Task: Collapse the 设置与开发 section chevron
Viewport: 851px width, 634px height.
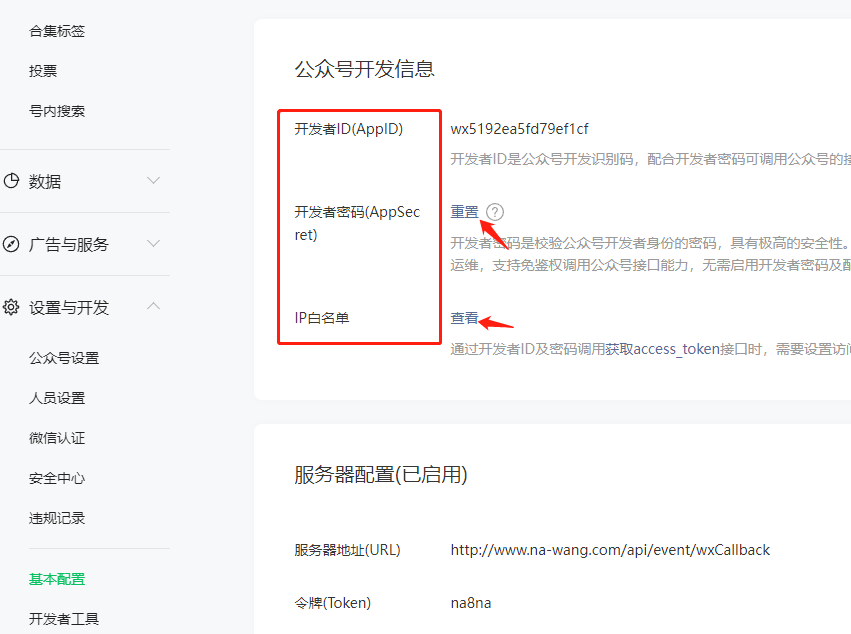Action: 153,306
